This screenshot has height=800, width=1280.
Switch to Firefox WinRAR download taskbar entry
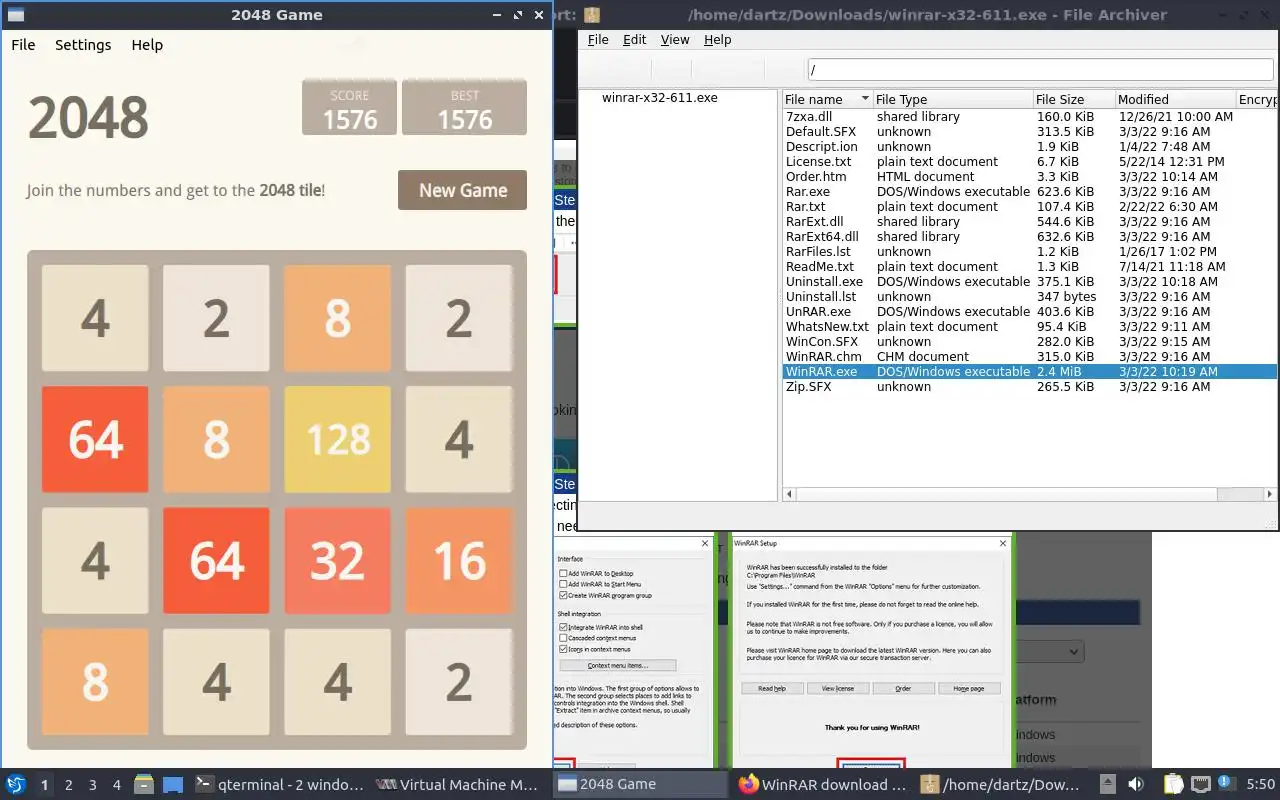(x=822, y=784)
